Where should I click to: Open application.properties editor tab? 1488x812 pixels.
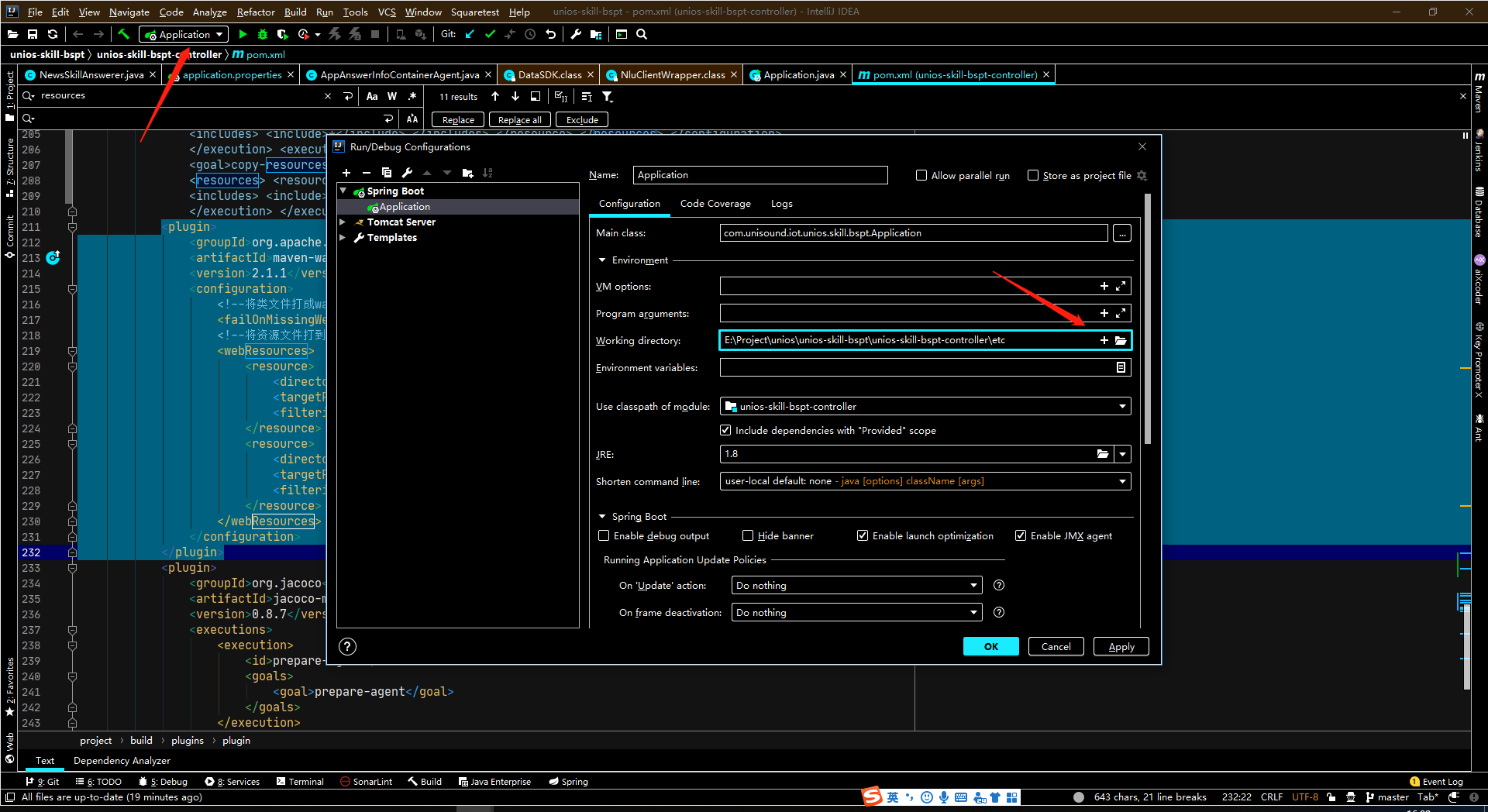[232, 74]
